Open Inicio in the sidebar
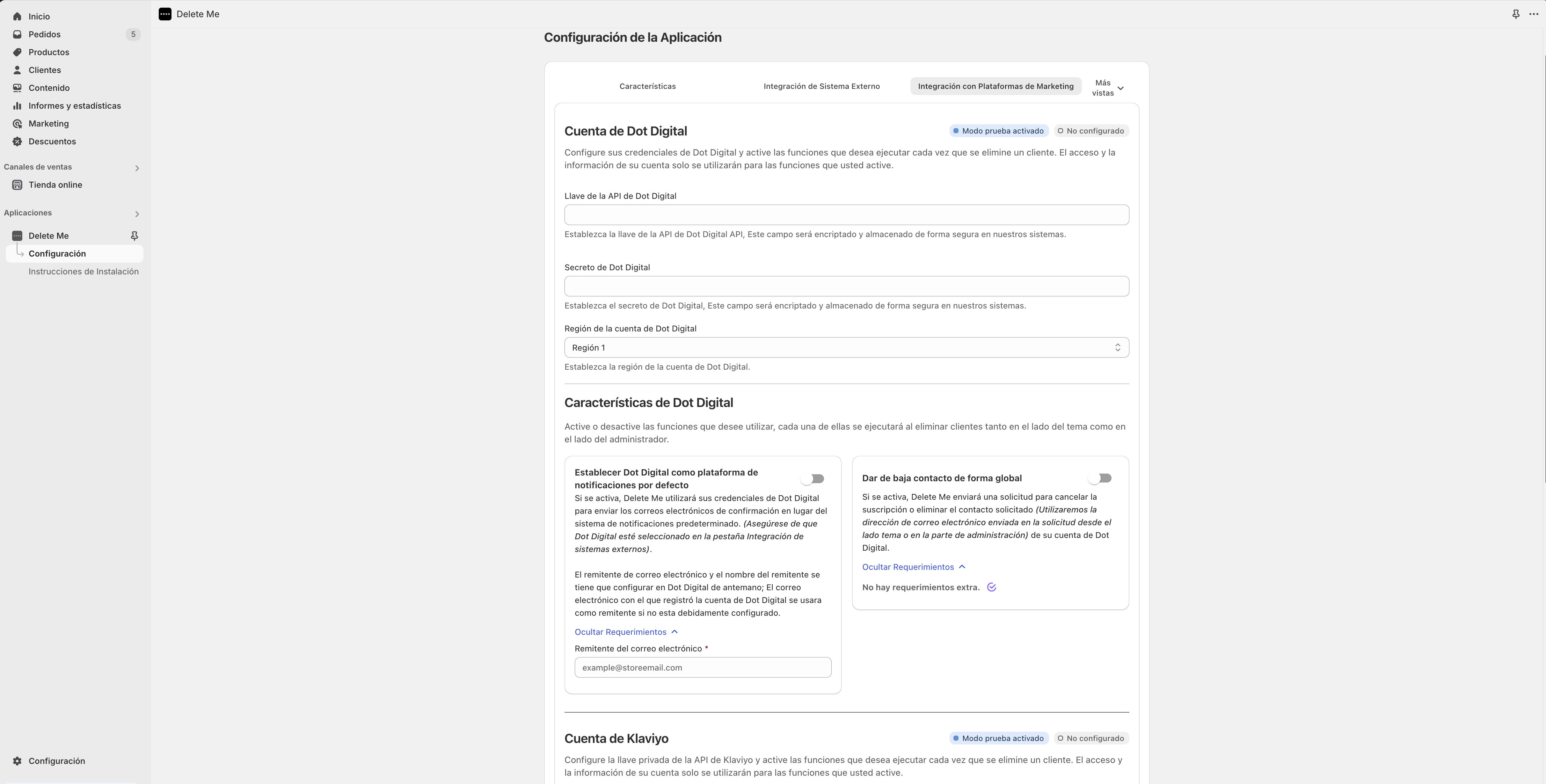The image size is (1546, 784). (x=39, y=17)
